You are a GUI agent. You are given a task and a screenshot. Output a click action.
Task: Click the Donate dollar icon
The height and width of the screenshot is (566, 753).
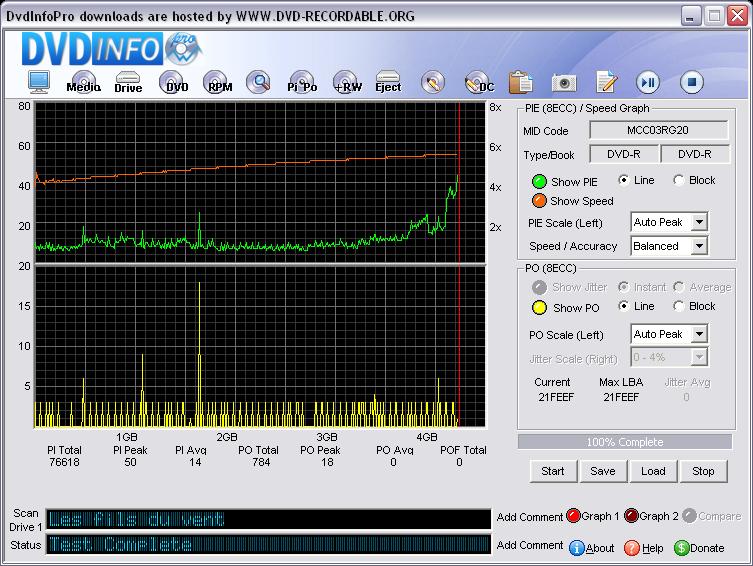681,548
